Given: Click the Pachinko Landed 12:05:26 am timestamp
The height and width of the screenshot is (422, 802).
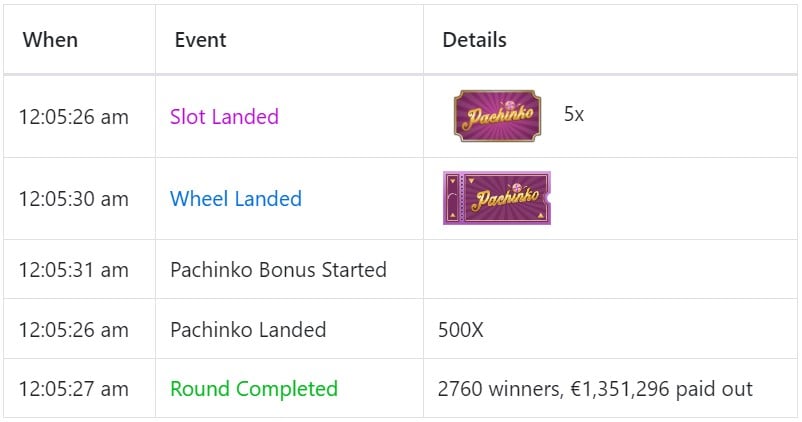Looking at the screenshot, I should point(74,329).
